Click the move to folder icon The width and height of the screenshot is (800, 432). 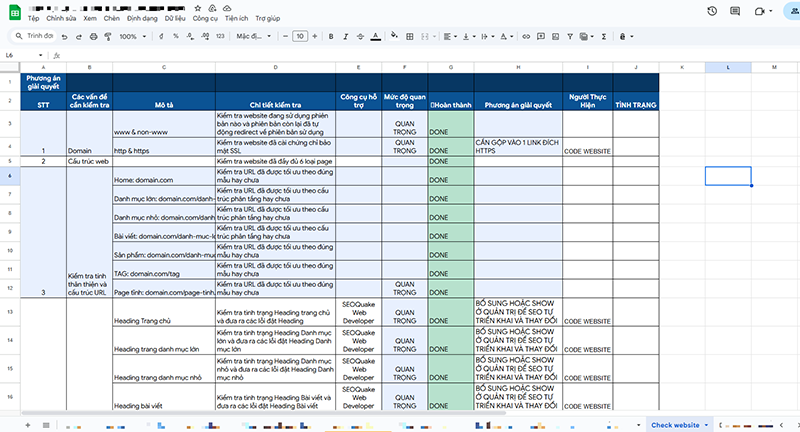point(212,8)
